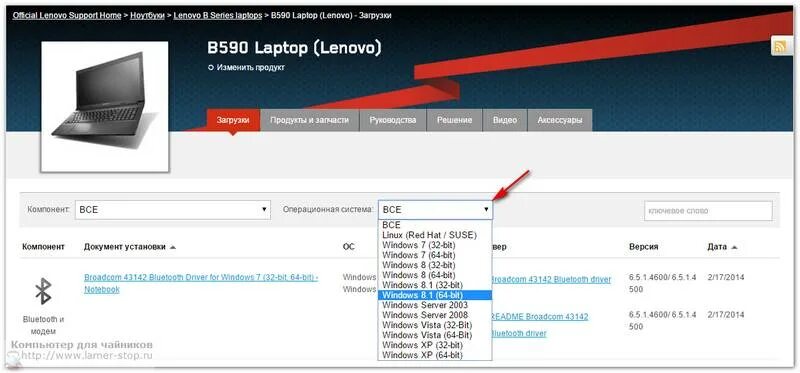Select Windows Server 2008 option
The height and width of the screenshot is (373, 800).
[435, 315]
